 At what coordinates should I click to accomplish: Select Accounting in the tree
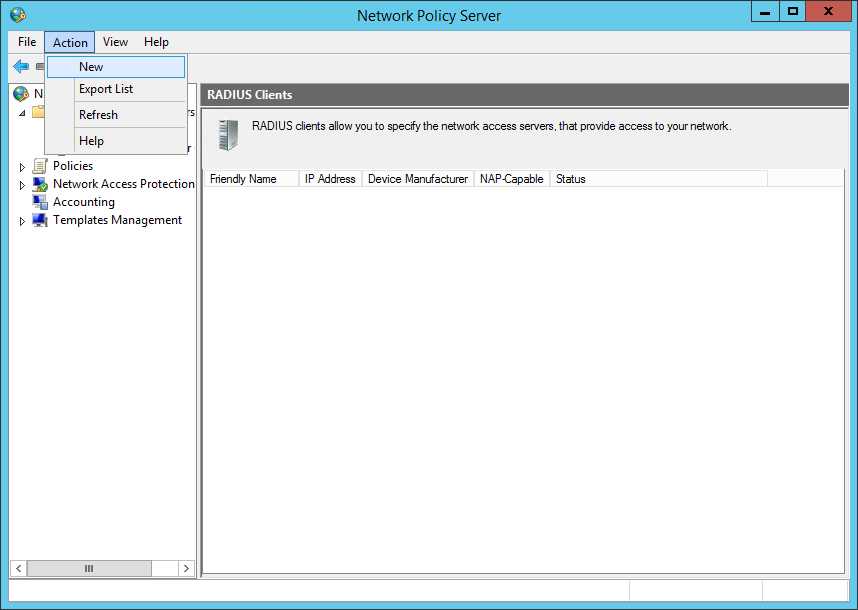pos(84,202)
